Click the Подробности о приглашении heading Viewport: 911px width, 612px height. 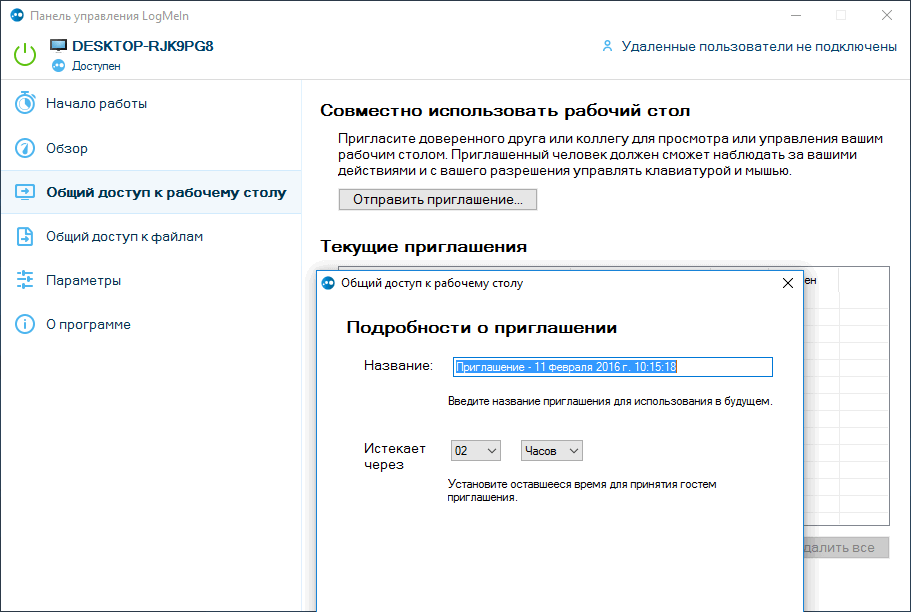click(481, 328)
